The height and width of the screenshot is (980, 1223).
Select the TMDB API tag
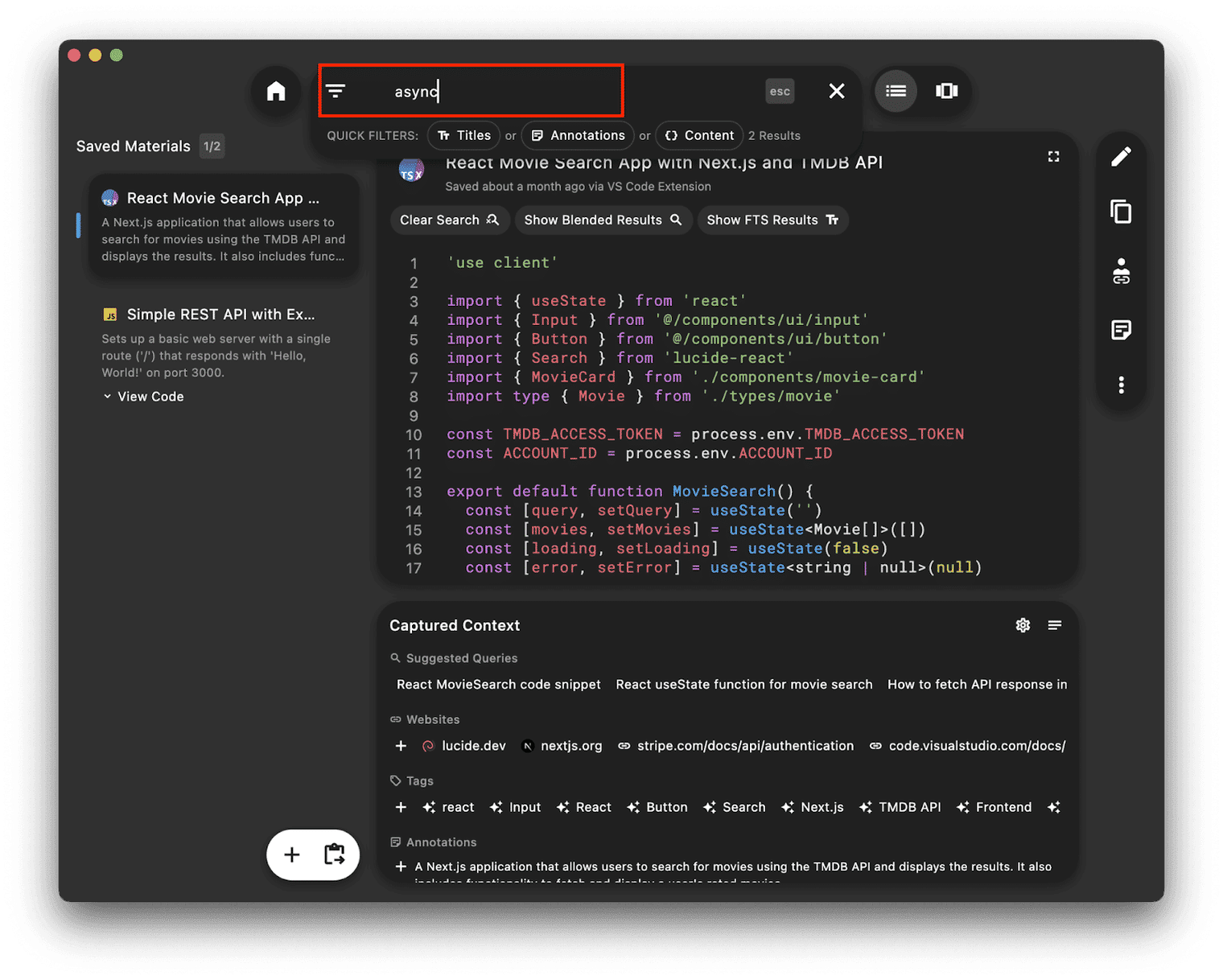[x=900, y=807]
